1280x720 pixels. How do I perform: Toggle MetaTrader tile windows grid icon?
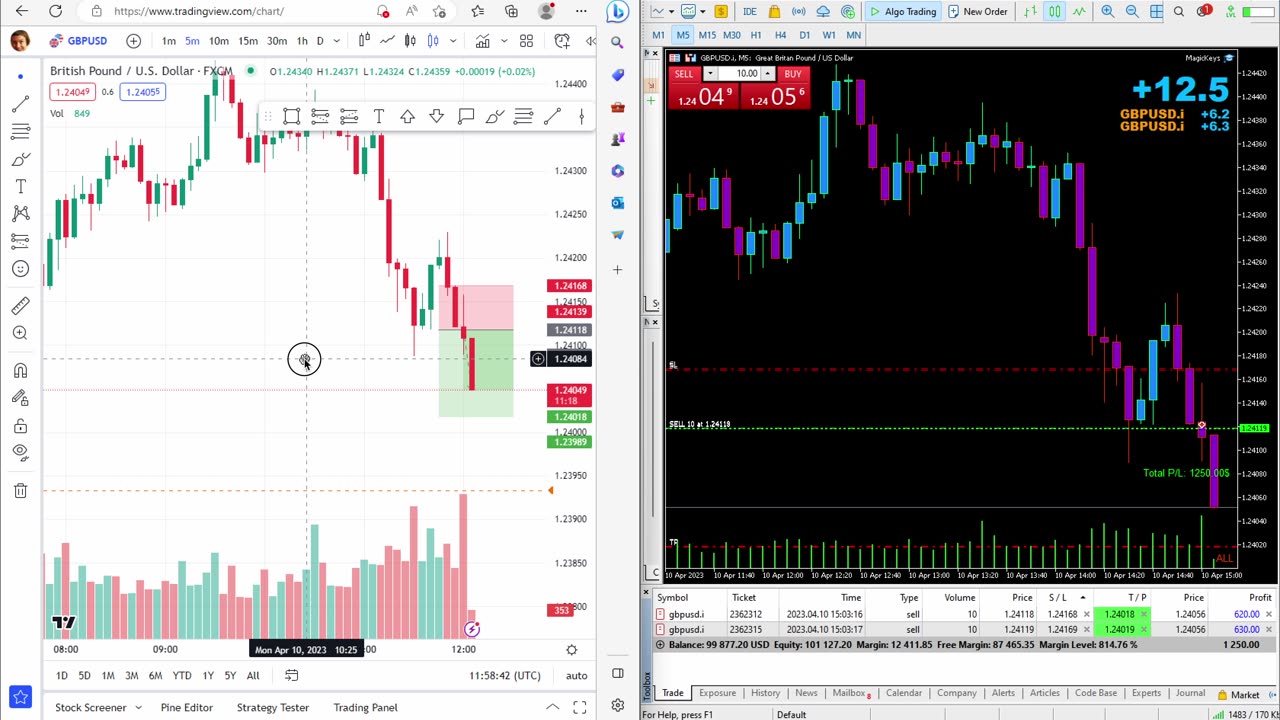[1156, 11]
